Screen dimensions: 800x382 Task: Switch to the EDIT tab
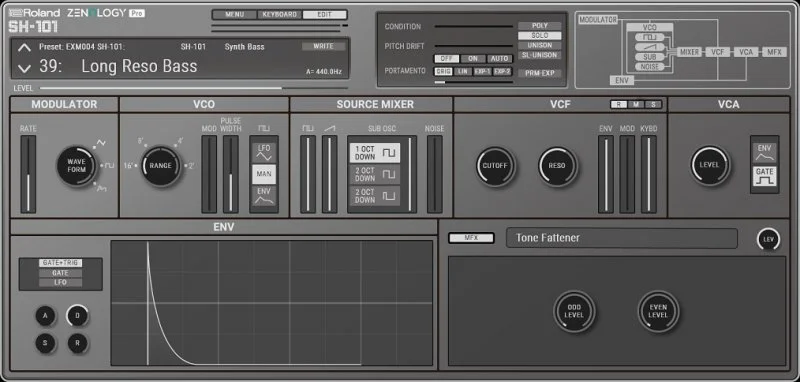click(x=324, y=15)
